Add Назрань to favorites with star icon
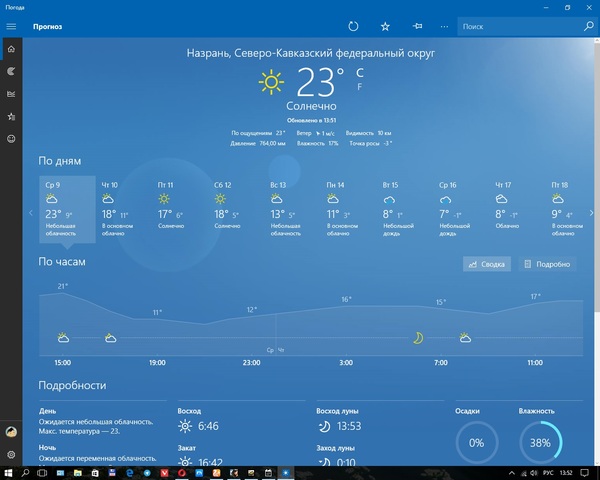600x480 pixels. (385, 26)
